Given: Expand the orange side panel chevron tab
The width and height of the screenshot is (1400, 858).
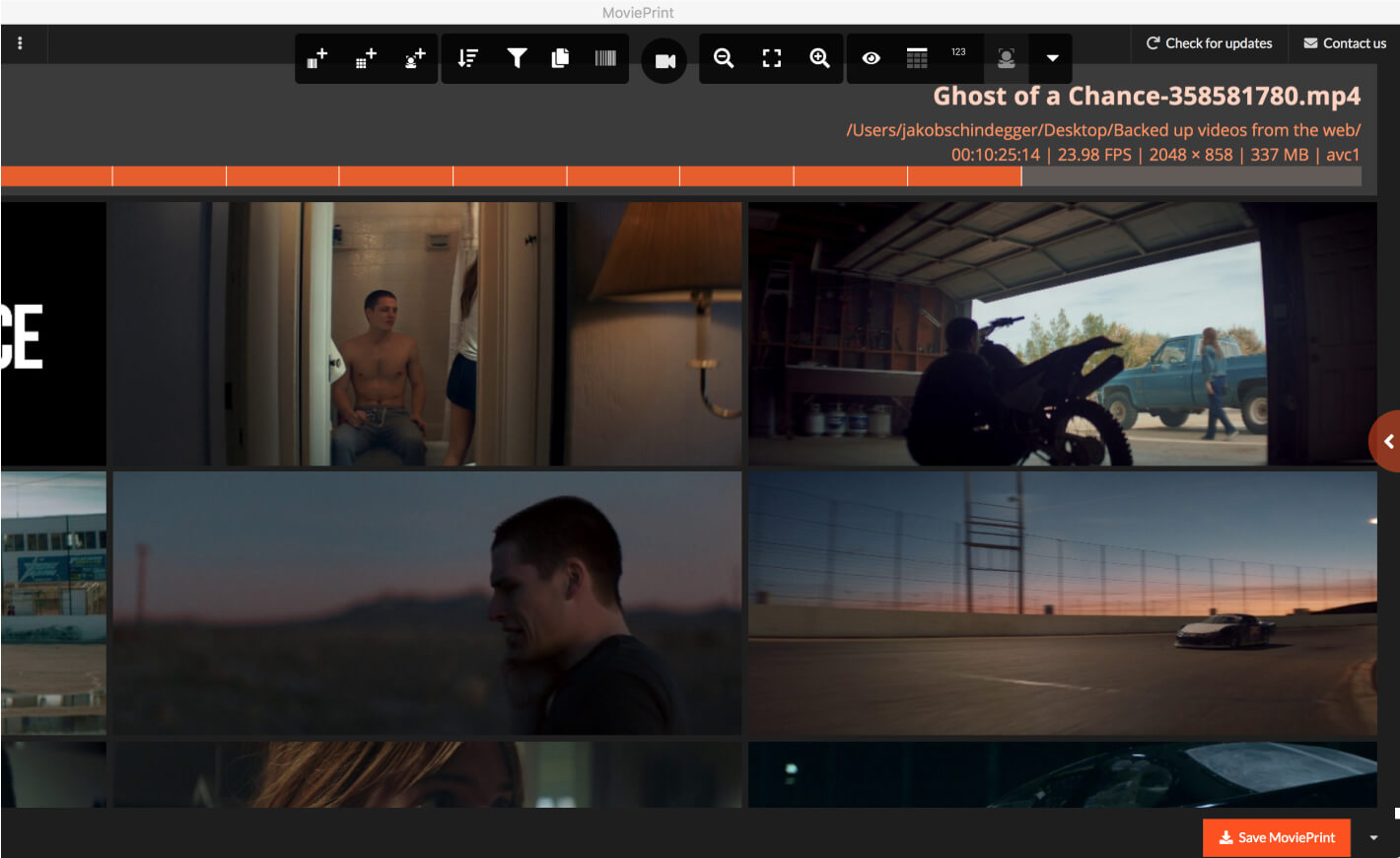Looking at the screenshot, I should (x=1386, y=442).
